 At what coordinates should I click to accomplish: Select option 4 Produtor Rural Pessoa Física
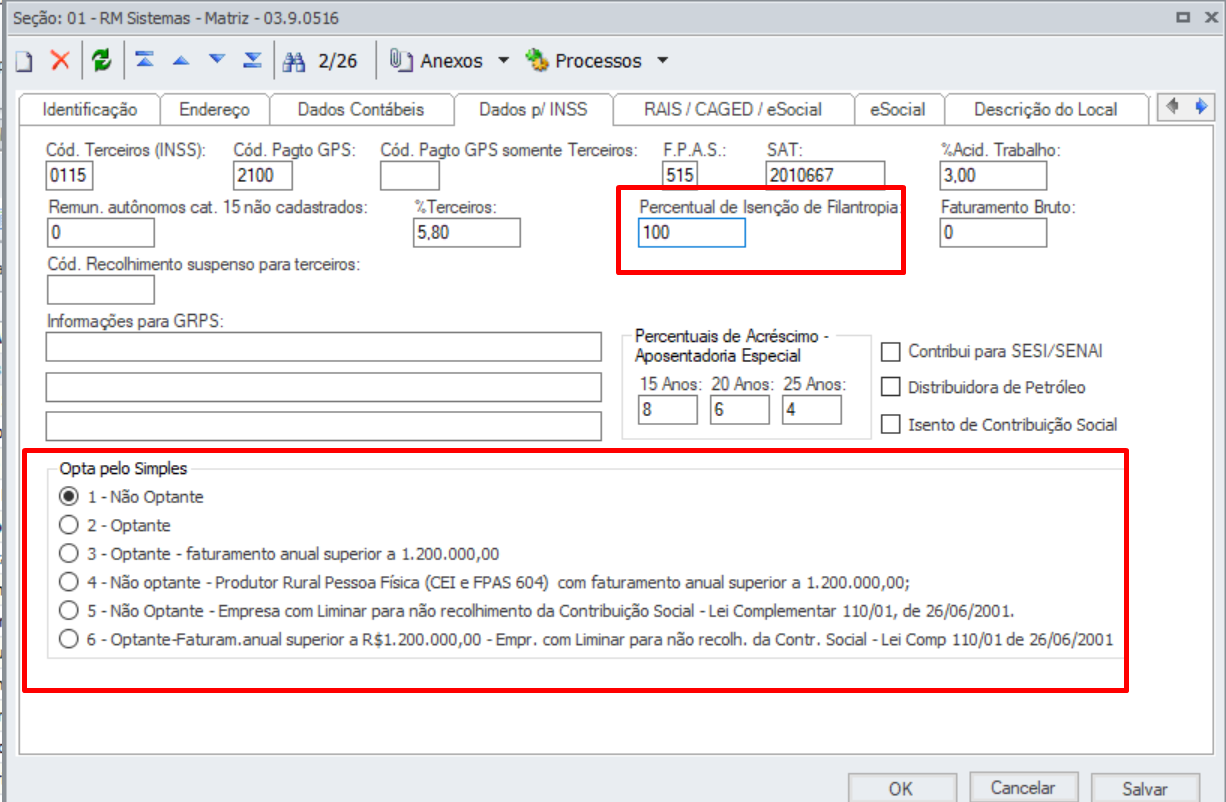[x=68, y=582]
